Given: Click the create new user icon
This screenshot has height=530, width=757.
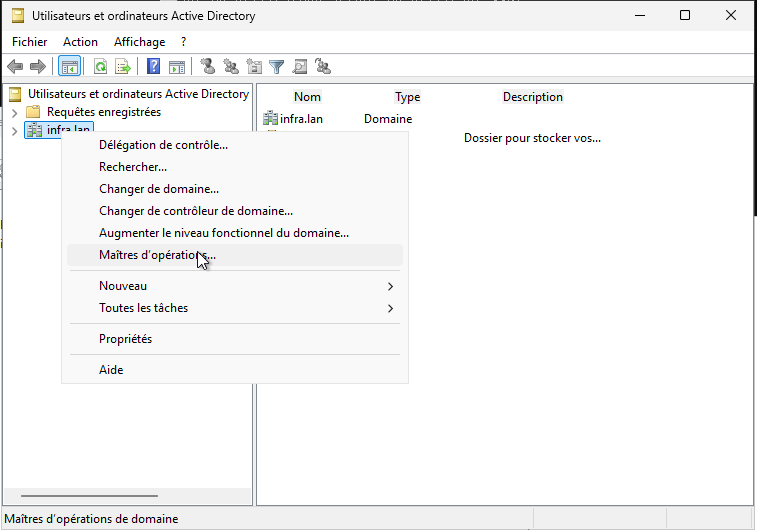Looking at the screenshot, I should tap(208, 67).
